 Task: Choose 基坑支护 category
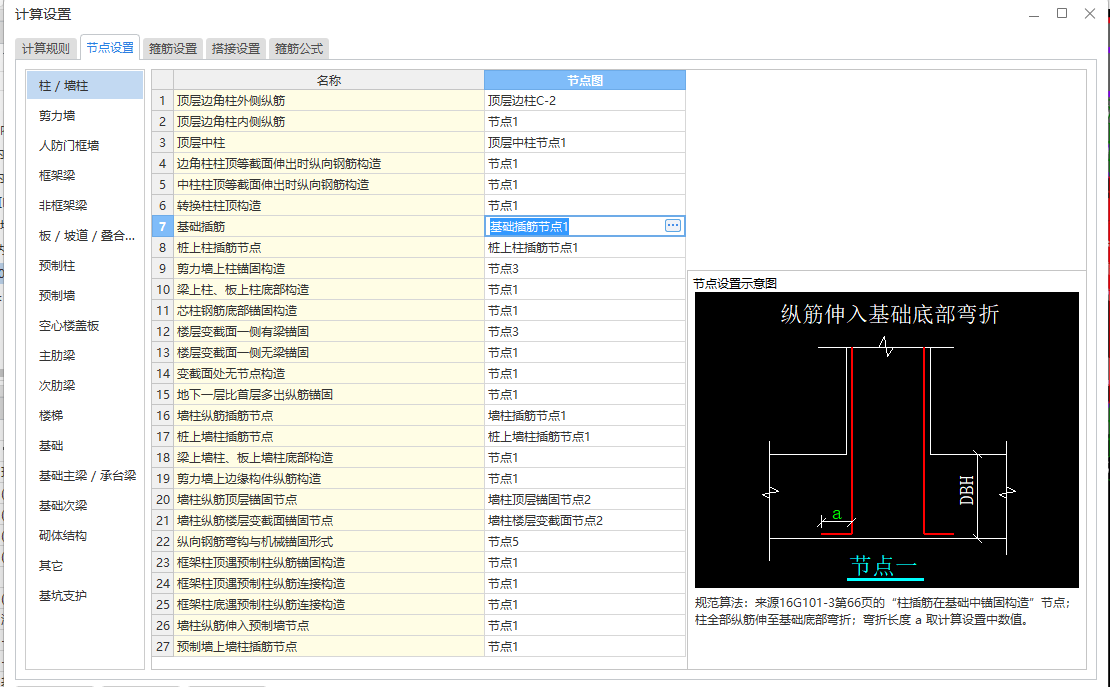click(x=85, y=596)
